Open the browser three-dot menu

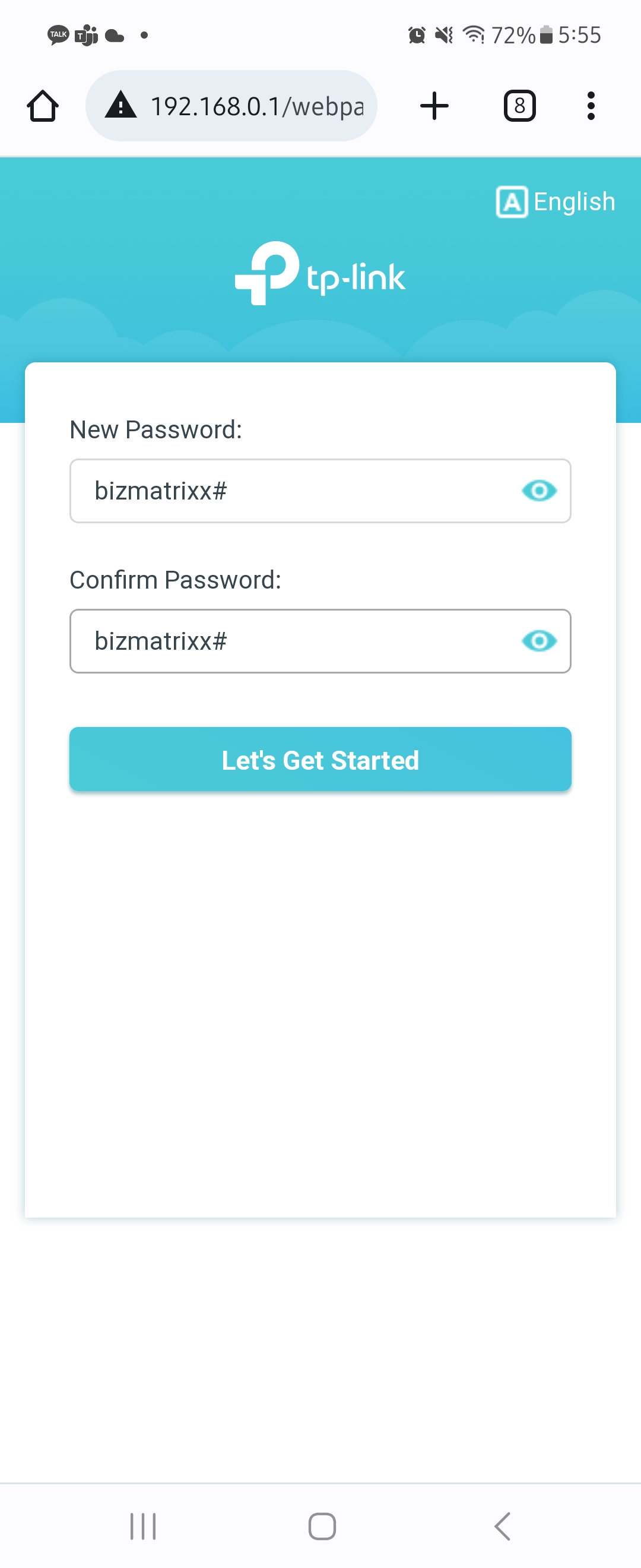coord(591,106)
